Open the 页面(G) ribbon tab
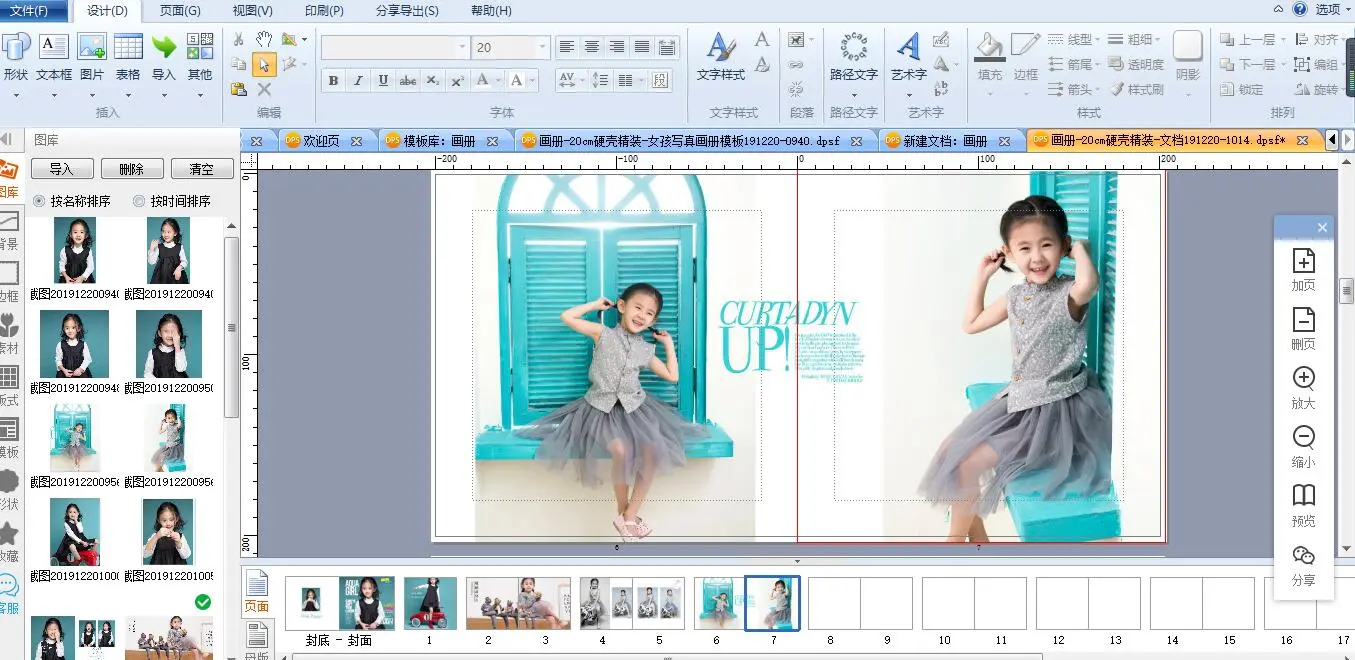Image resolution: width=1355 pixels, height=660 pixels. (180, 11)
